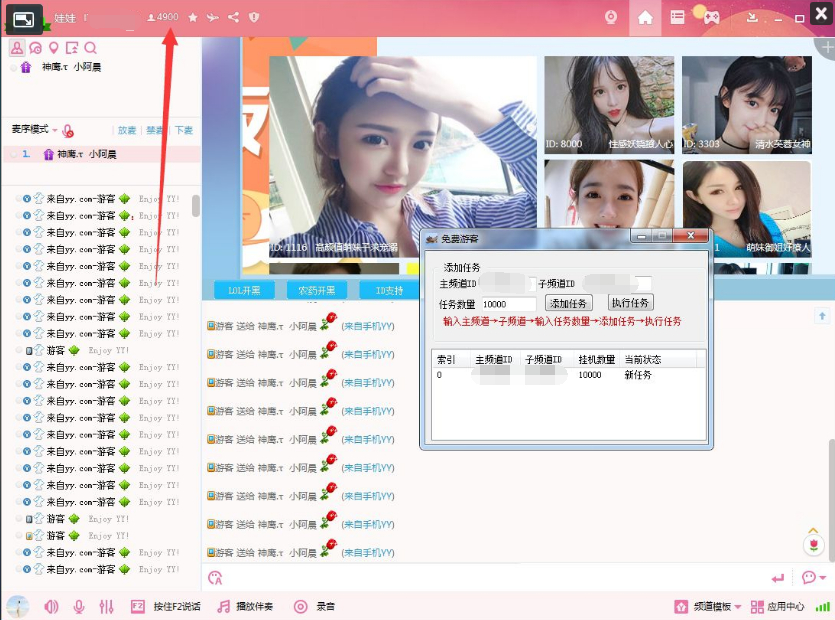The width and height of the screenshot is (835, 620).
Task: Click the speech bubble icon right of chat input
Action: (808, 577)
